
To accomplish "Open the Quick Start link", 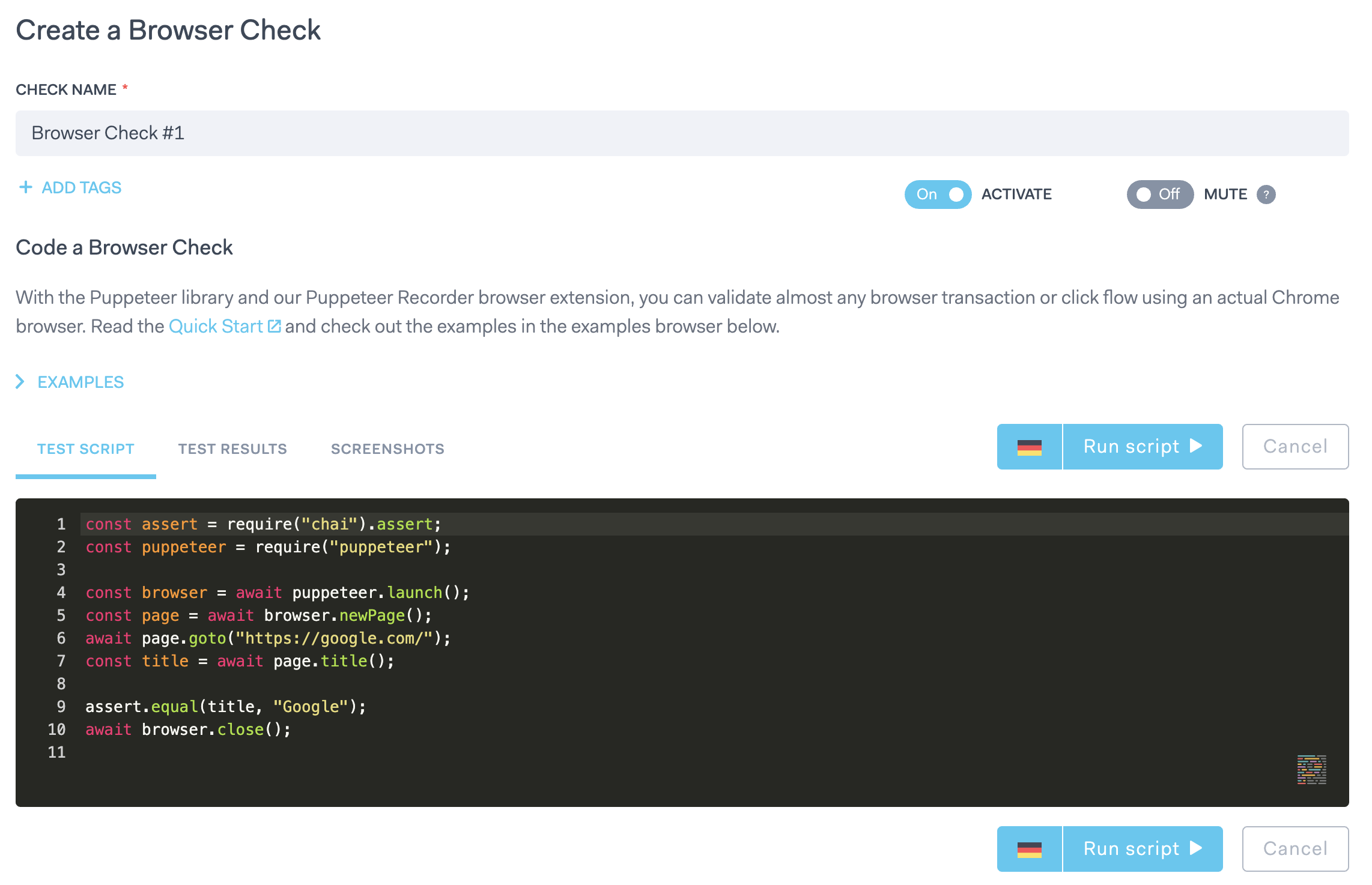I will coord(216,325).
